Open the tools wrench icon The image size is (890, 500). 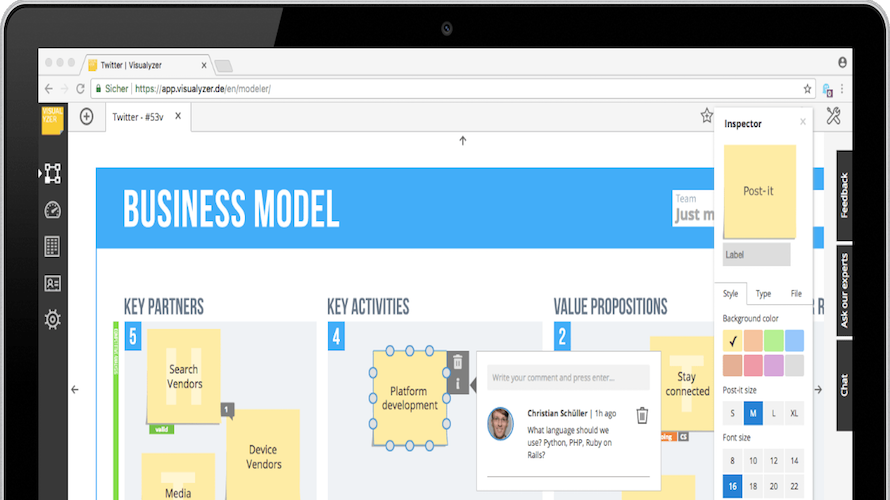(833, 116)
